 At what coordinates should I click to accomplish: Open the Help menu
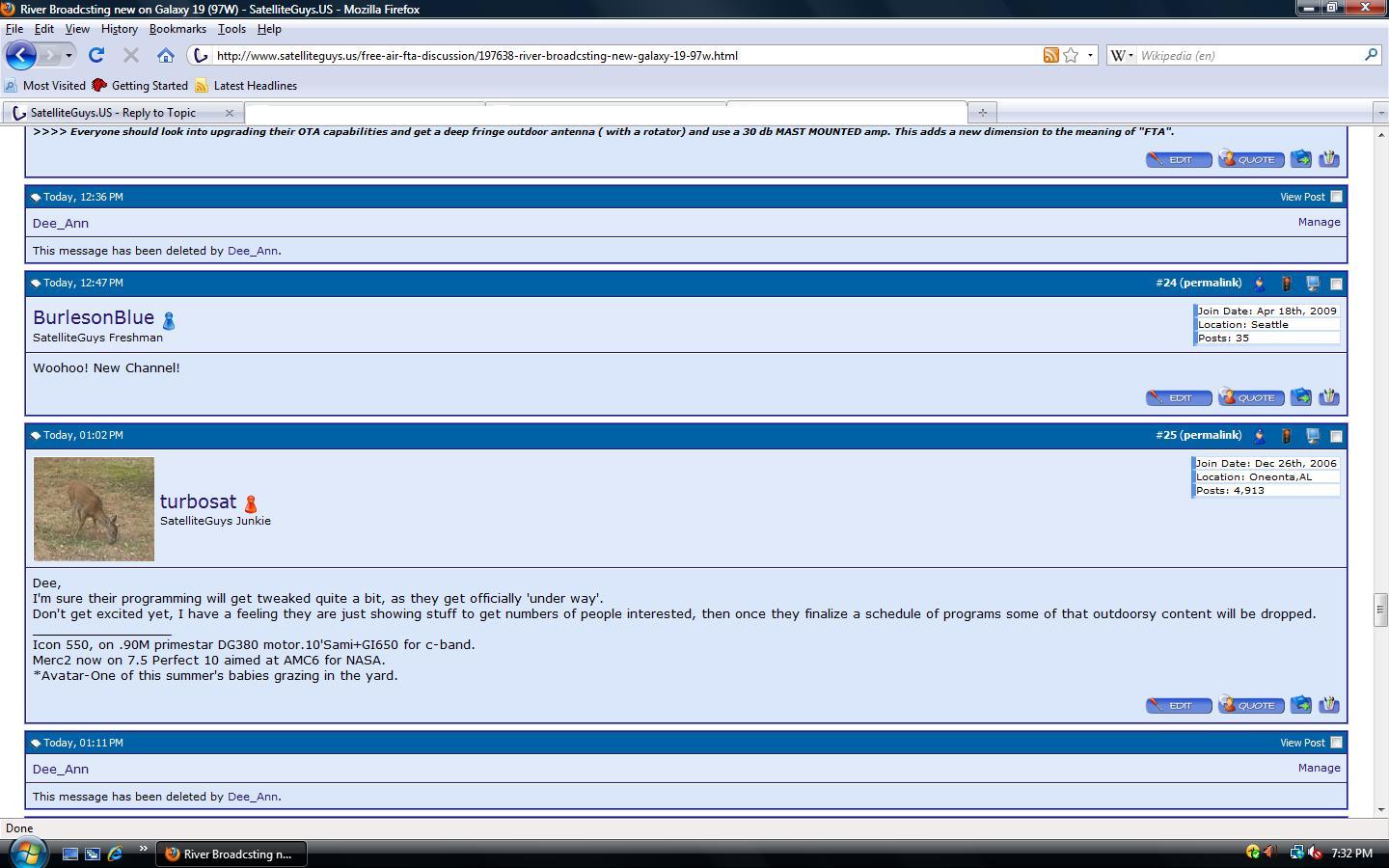(x=269, y=29)
